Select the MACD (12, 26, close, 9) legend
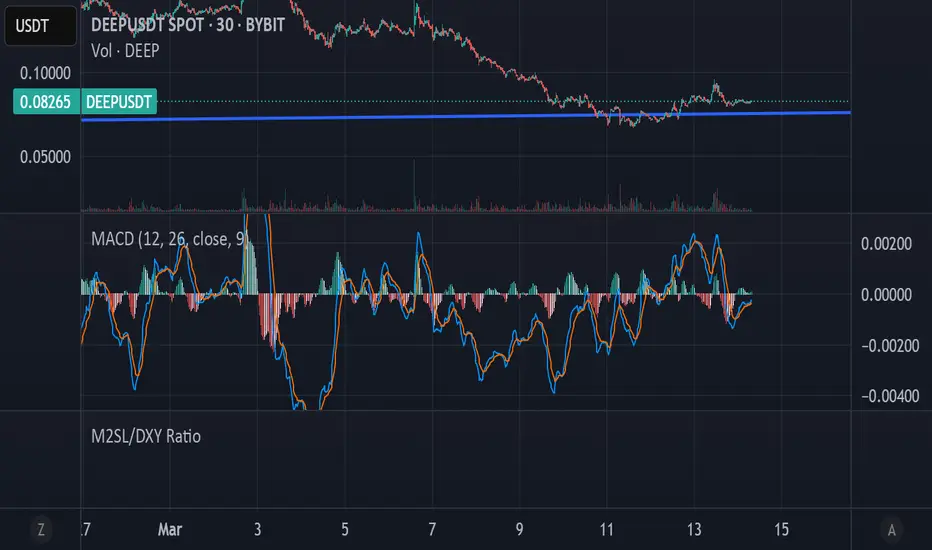Screen dimensions: 932x550 pyautogui.click(x=168, y=238)
